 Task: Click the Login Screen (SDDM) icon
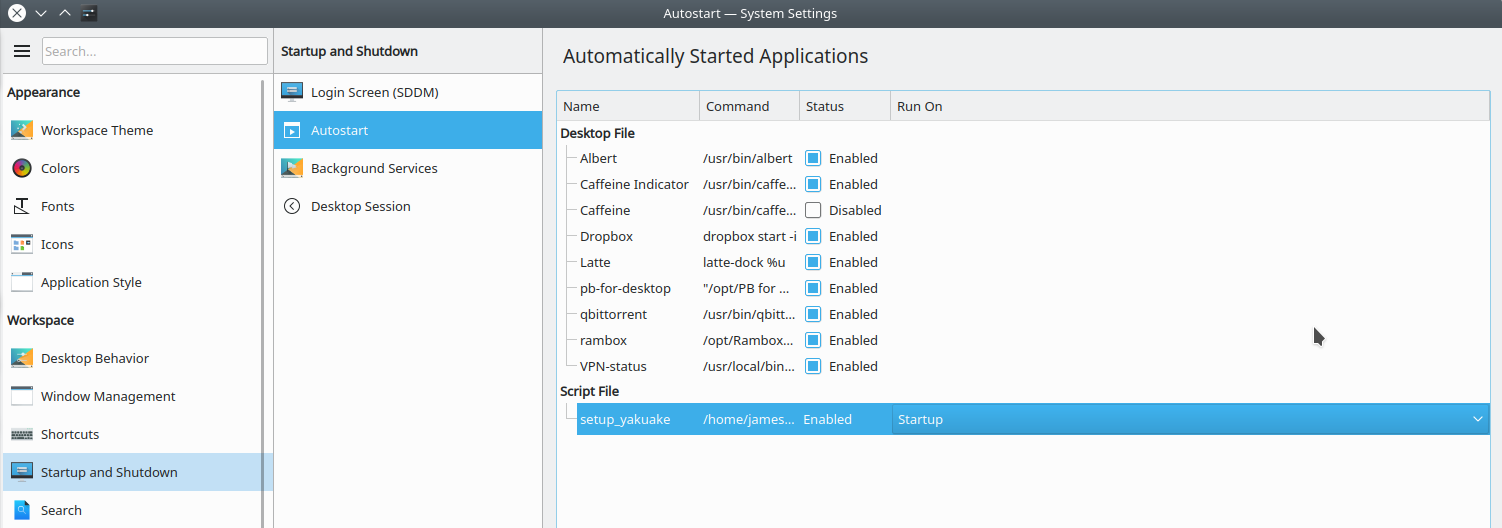[x=292, y=92]
